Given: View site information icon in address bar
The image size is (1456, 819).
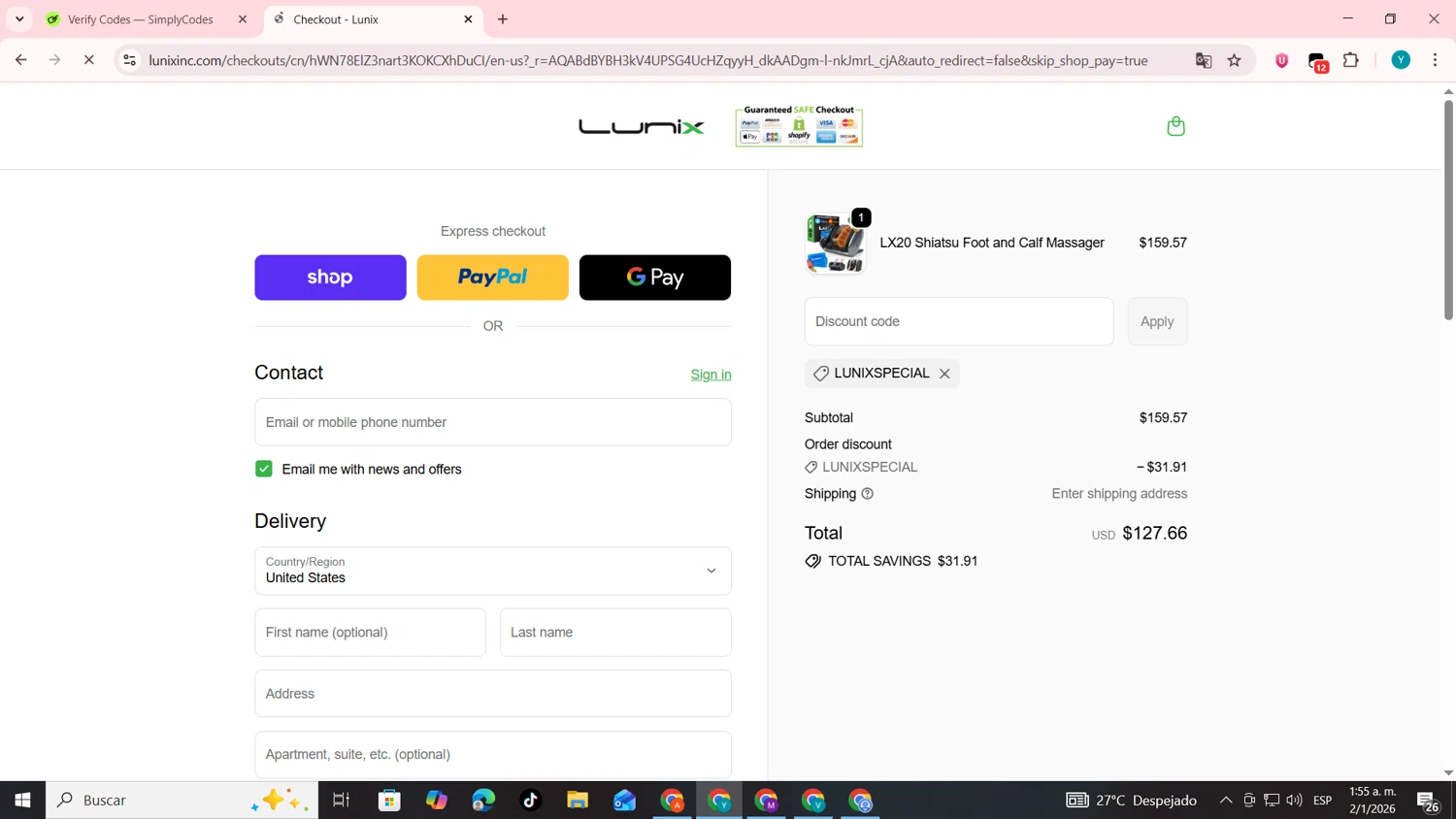Looking at the screenshot, I should [129, 60].
